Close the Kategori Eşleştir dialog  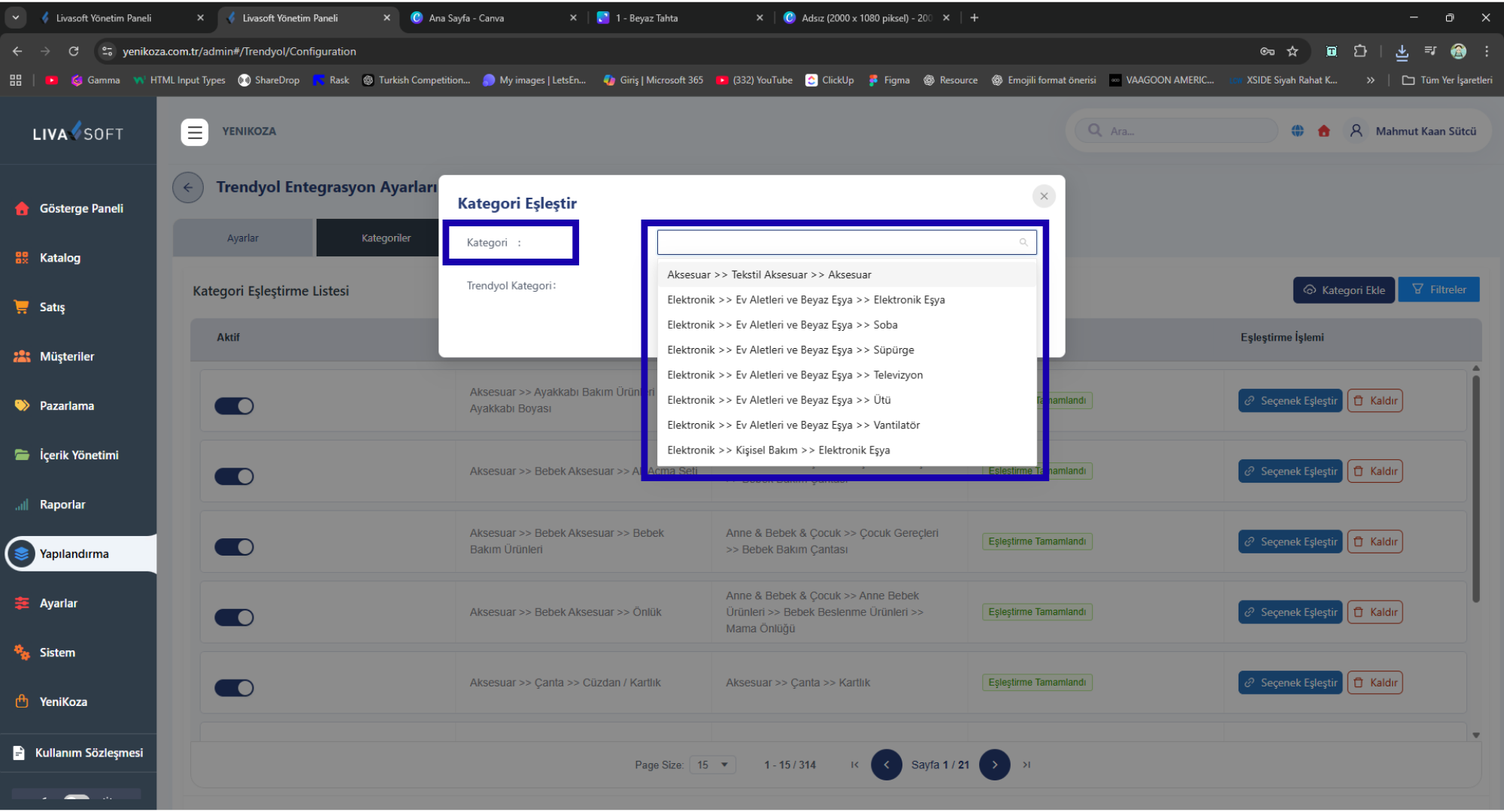pyautogui.click(x=1043, y=196)
